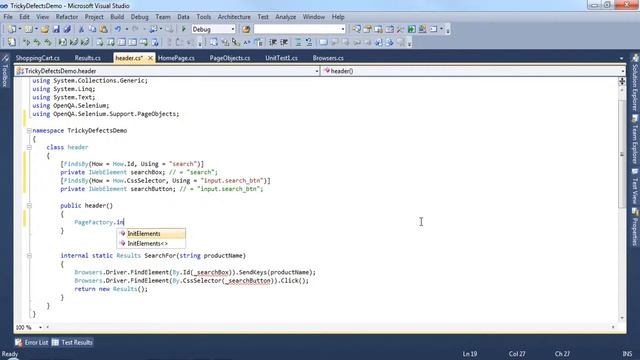
Task: Open the Debug menu
Action: [140, 17]
